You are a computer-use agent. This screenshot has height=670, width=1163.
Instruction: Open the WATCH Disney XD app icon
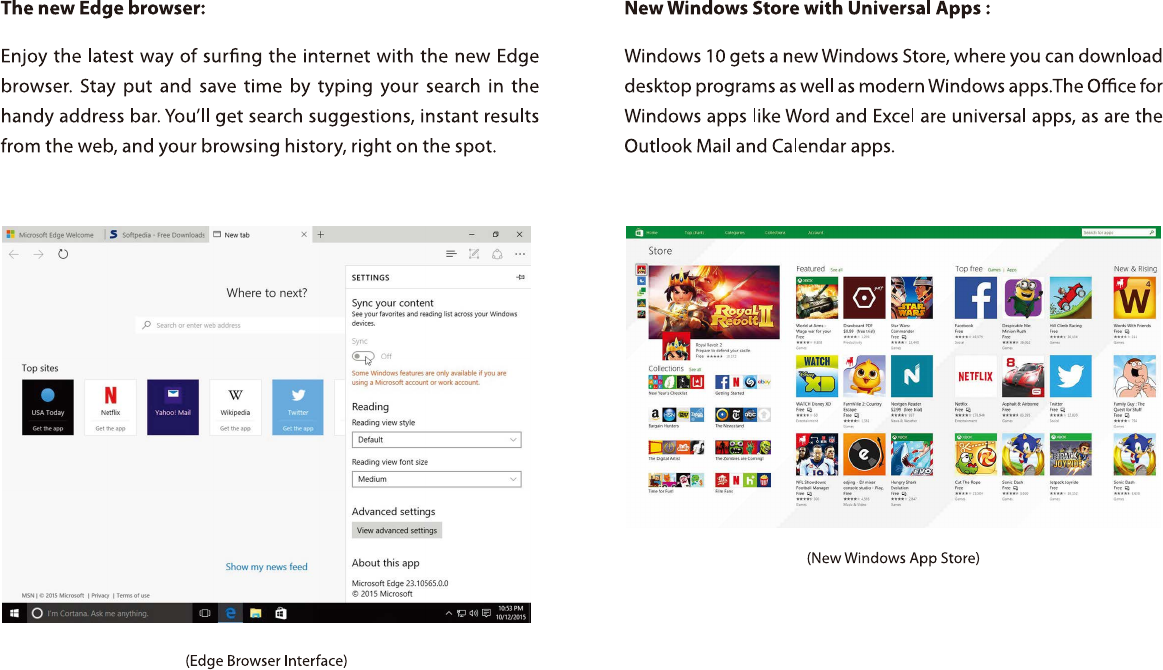[x=817, y=376]
